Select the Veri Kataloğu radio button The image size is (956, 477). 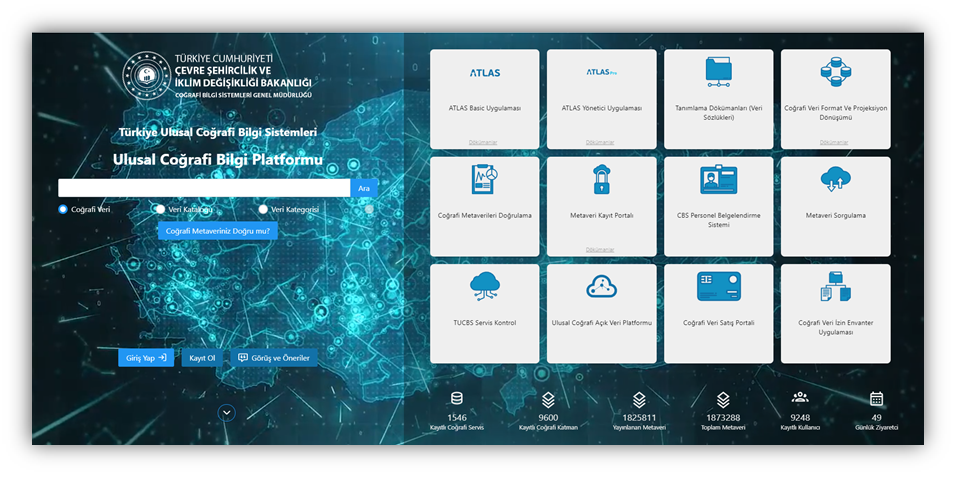point(160,209)
